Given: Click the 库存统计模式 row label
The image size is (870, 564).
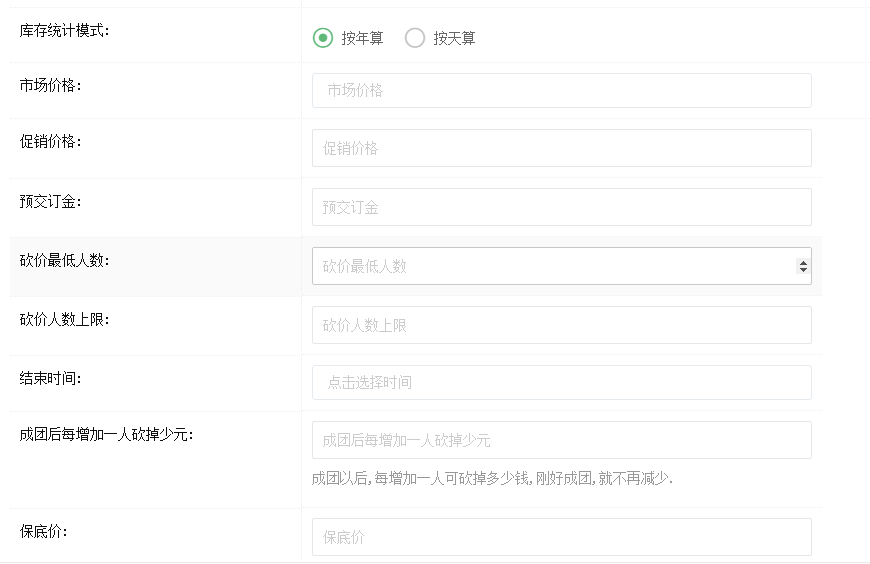Looking at the screenshot, I should click(64, 30).
